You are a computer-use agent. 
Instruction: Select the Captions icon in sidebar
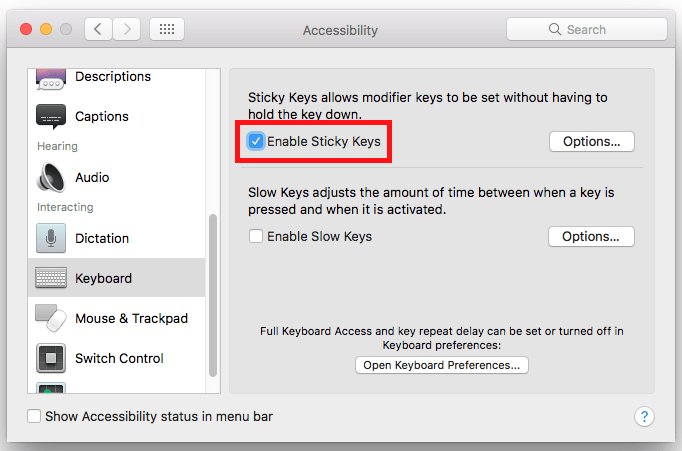(51, 117)
